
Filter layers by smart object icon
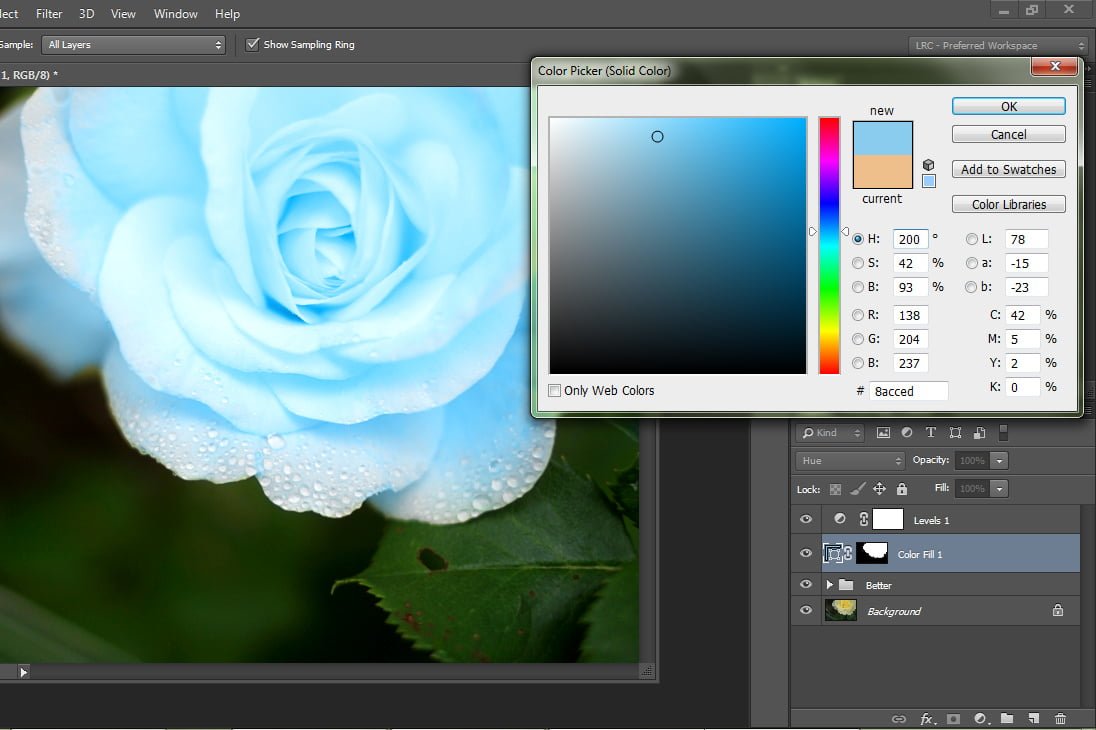pyautogui.click(x=979, y=433)
